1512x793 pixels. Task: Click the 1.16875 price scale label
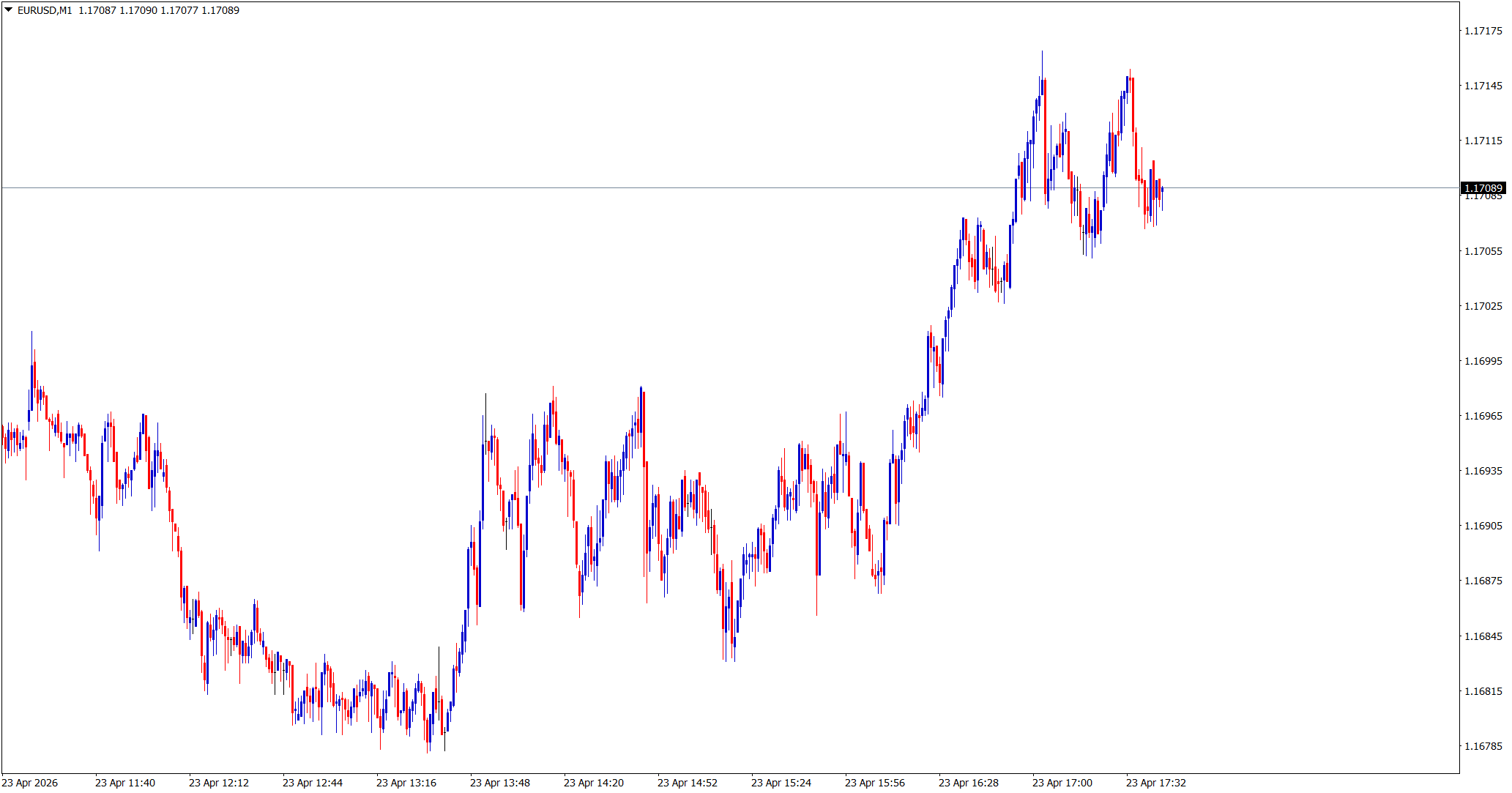coord(1482,581)
